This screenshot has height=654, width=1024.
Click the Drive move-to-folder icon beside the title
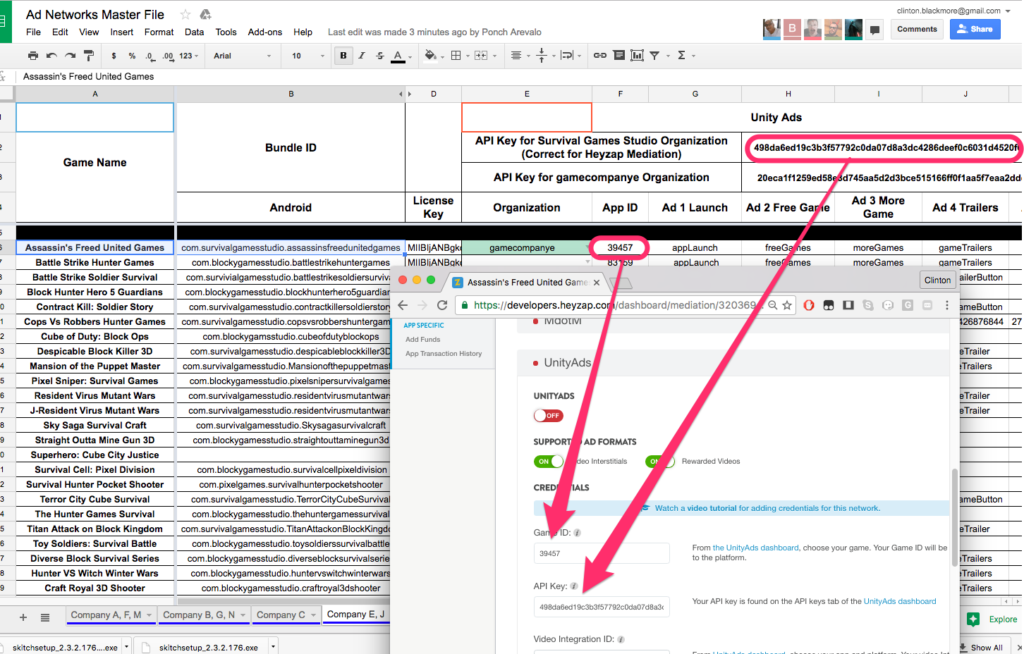tap(205, 14)
